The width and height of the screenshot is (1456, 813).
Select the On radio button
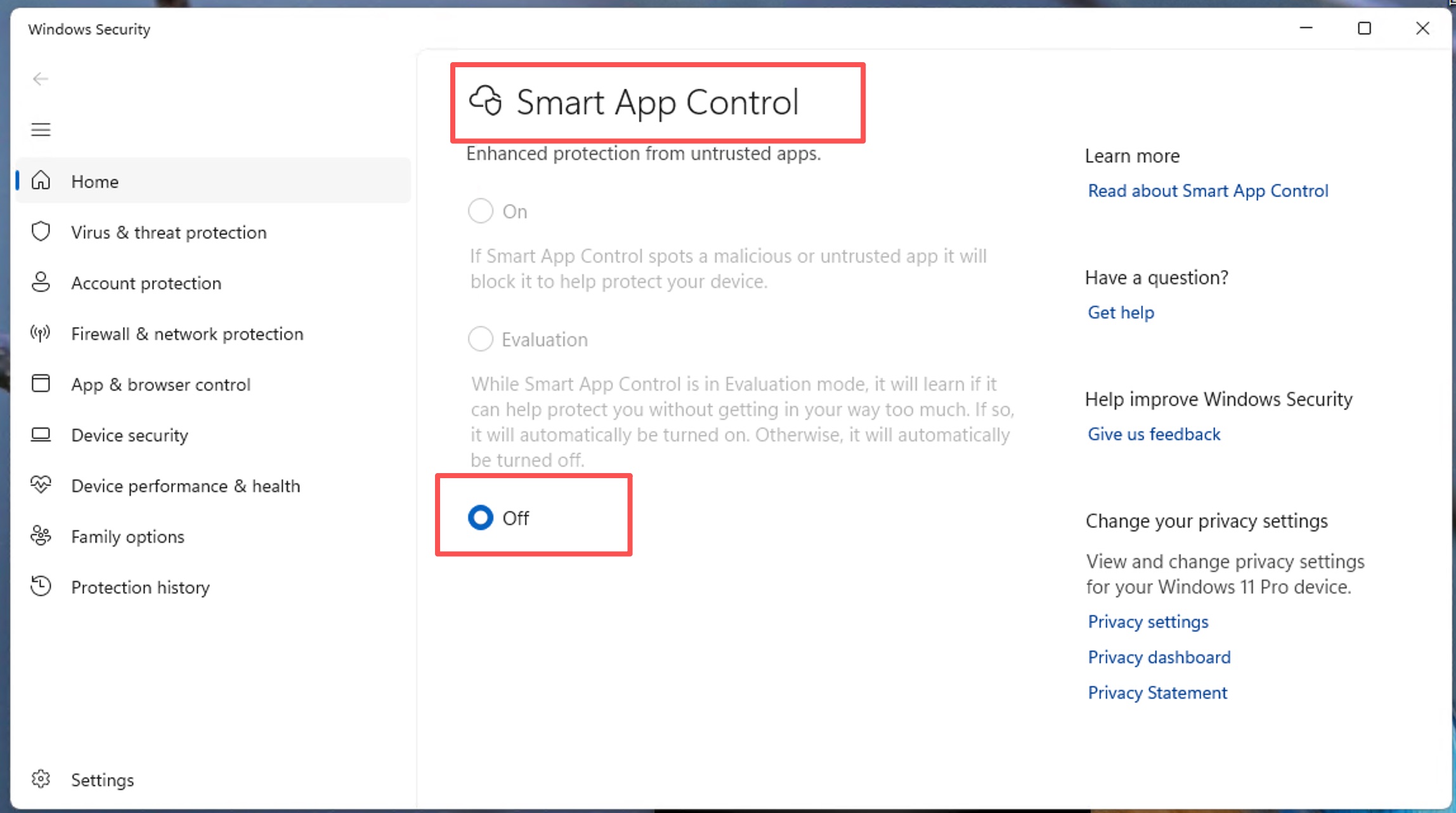[x=480, y=211]
